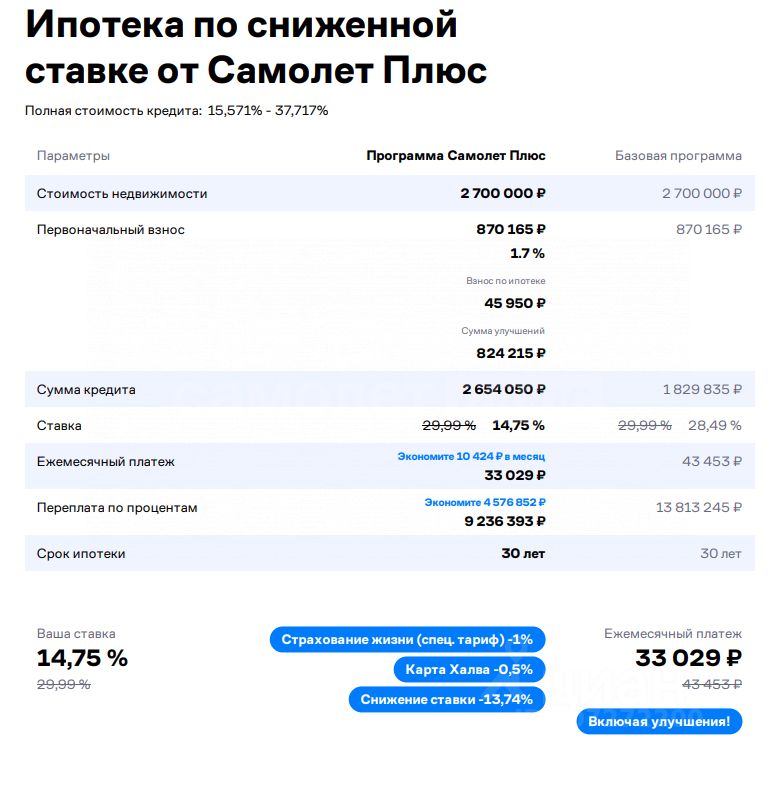Click the "Сумма кредита" value 2 654 050 ₽
Image resolution: width=776 pixels, height=798 pixels.
coord(503,390)
